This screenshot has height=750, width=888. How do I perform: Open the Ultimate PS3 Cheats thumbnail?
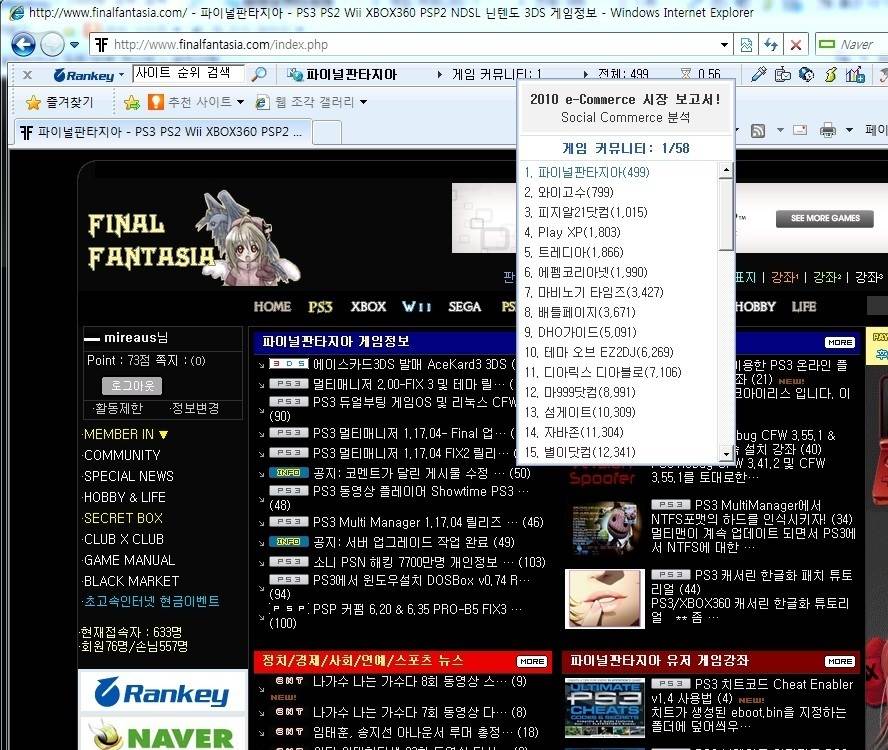point(605,708)
